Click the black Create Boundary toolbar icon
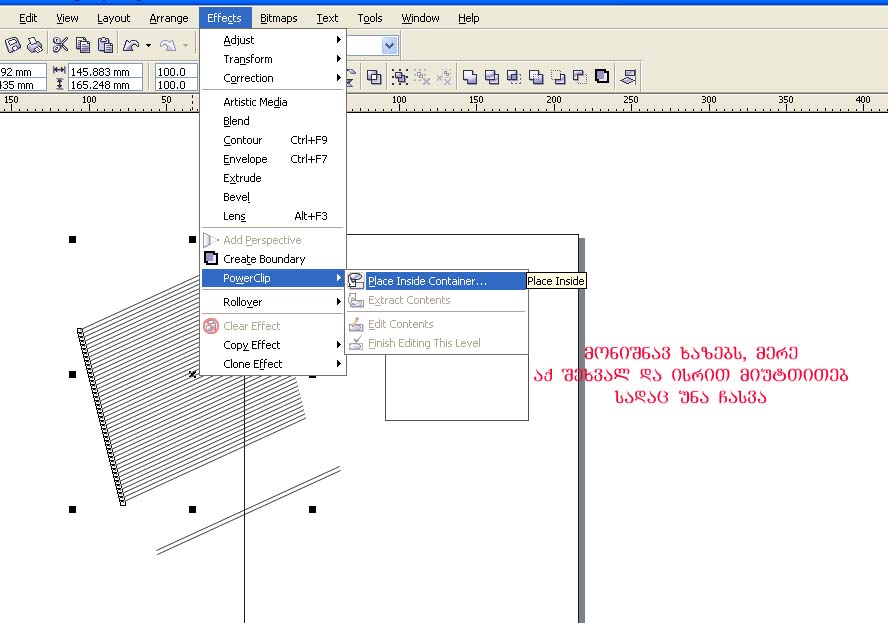The image size is (888, 623). click(x=602, y=77)
